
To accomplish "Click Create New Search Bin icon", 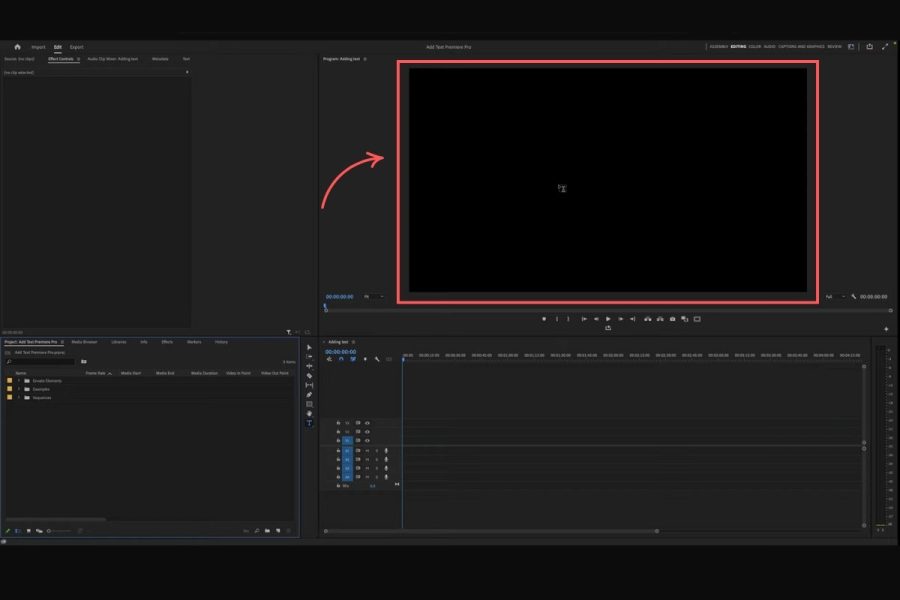I will tap(84, 362).
